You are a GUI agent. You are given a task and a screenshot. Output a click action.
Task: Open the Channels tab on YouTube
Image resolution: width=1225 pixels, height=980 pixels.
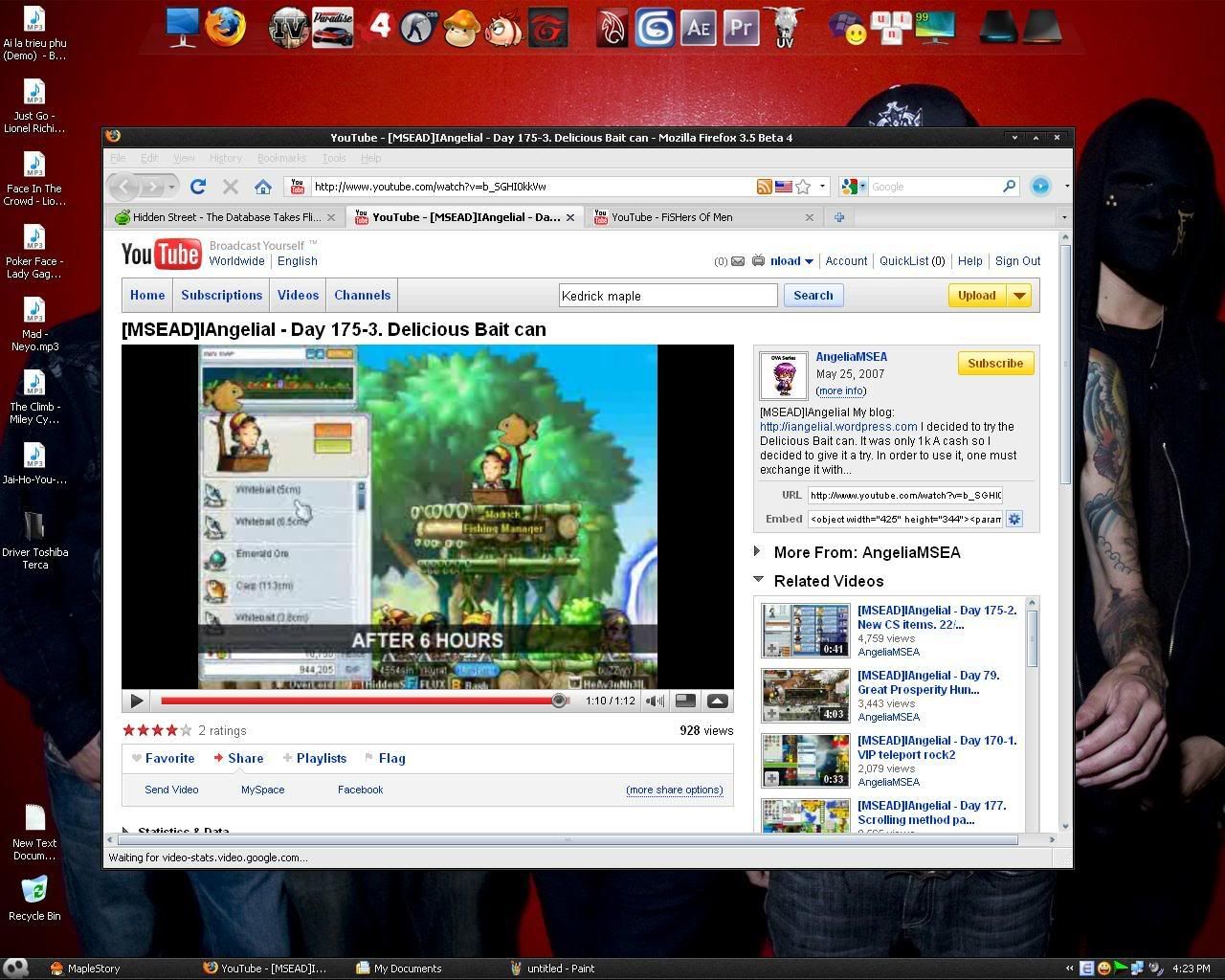pyautogui.click(x=362, y=295)
